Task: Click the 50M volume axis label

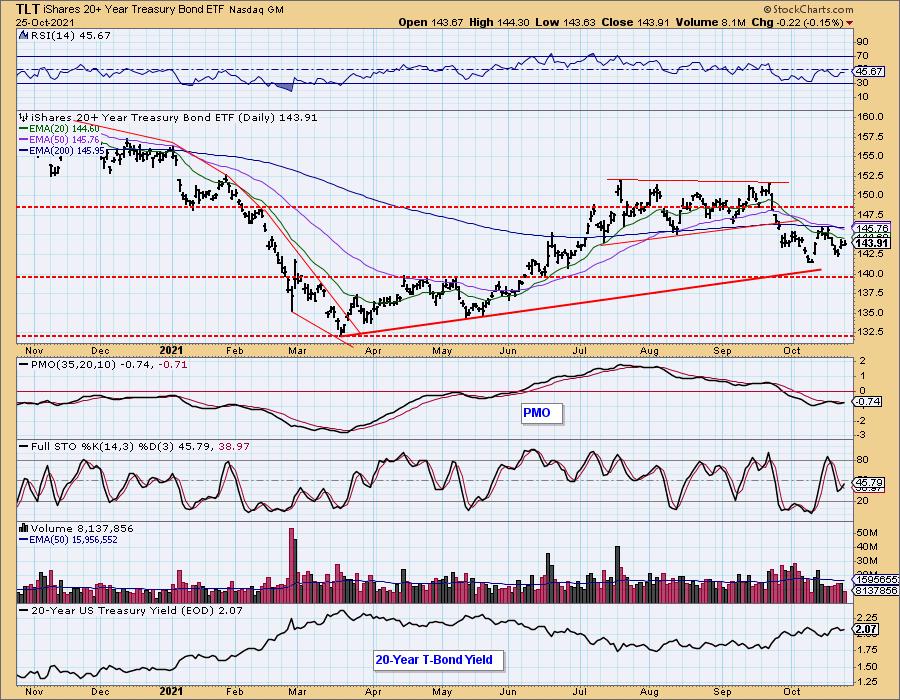Action: (867, 533)
